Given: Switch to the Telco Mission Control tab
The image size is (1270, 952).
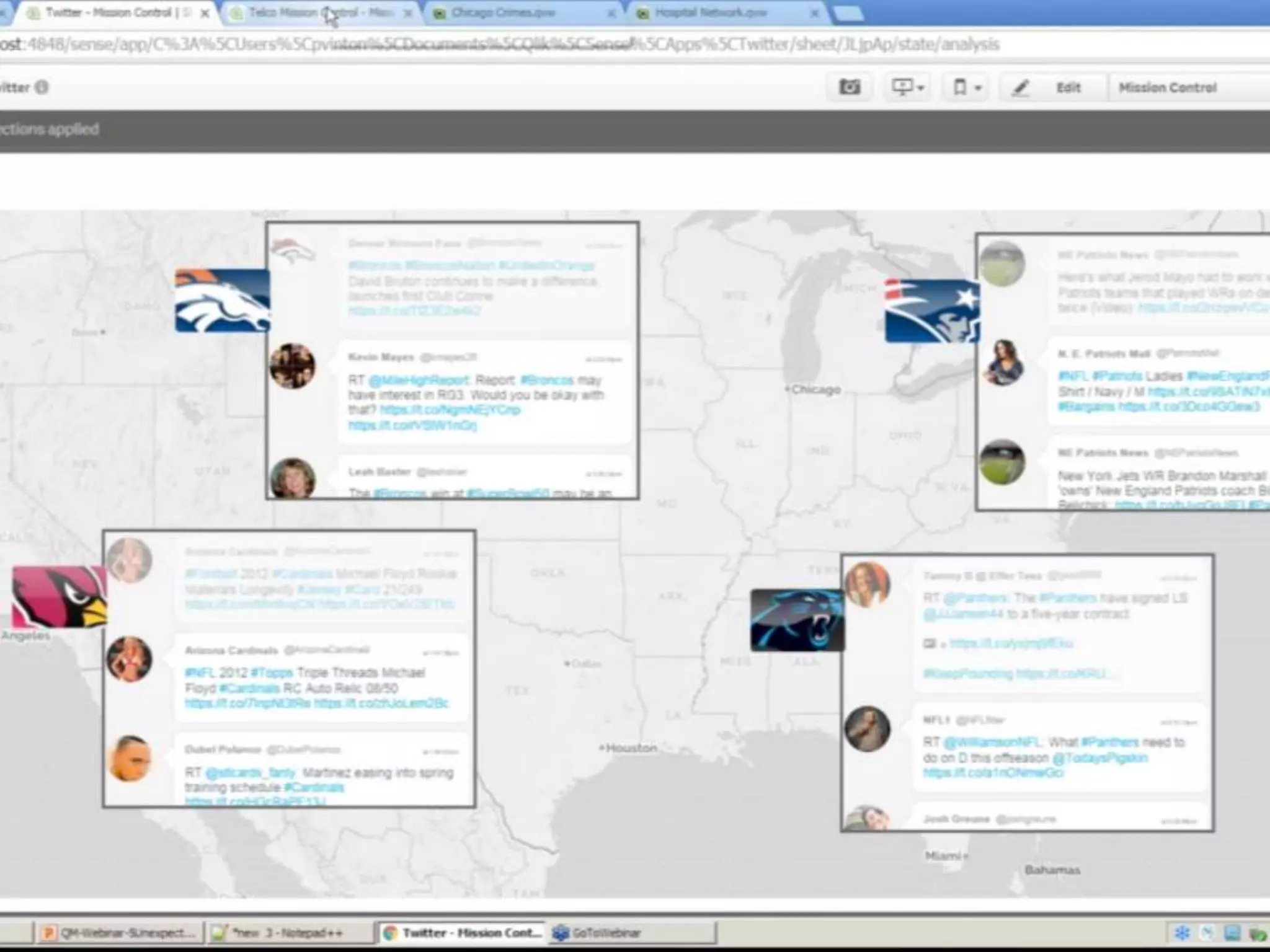Looking at the screenshot, I should click(x=321, y=12).
